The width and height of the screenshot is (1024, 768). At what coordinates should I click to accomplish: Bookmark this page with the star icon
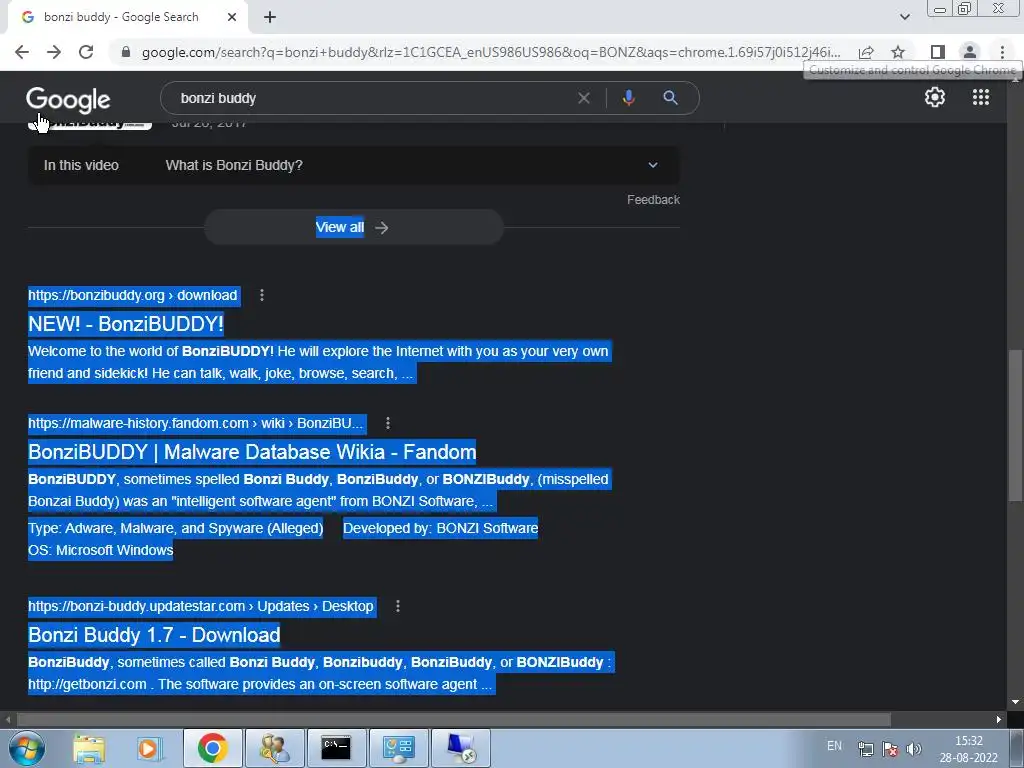tap(898, 52)
